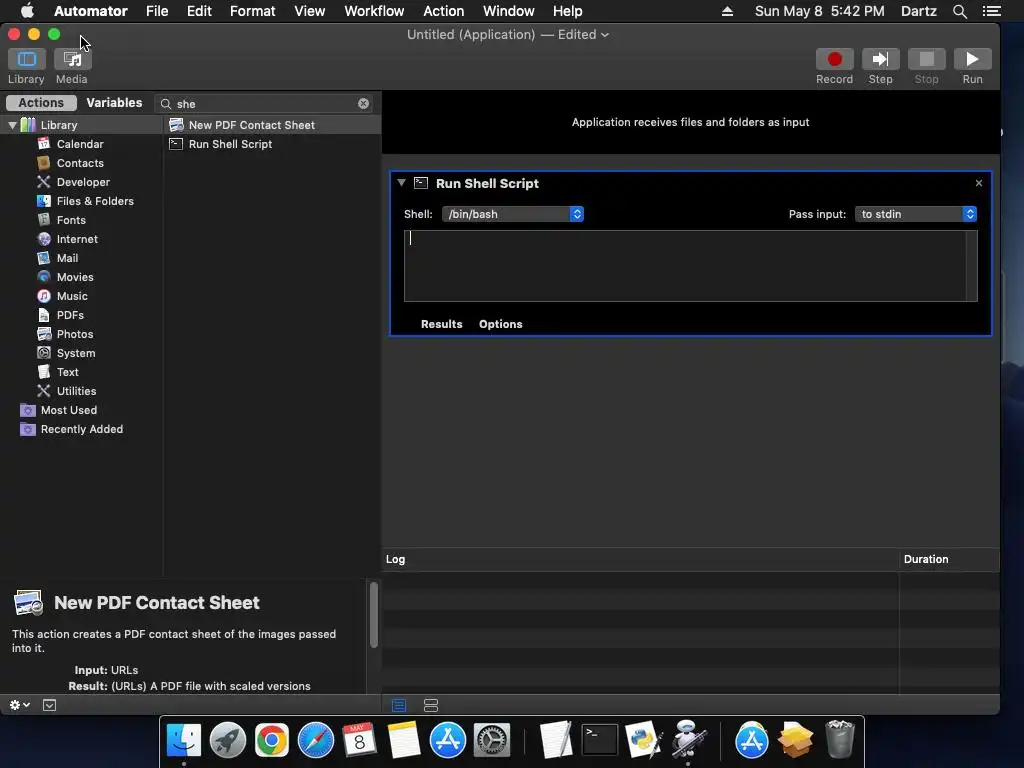This screenshot has height=768, width=1024.
Task: Open the Pass input dropdown
Action: click(x=916, y=214)
